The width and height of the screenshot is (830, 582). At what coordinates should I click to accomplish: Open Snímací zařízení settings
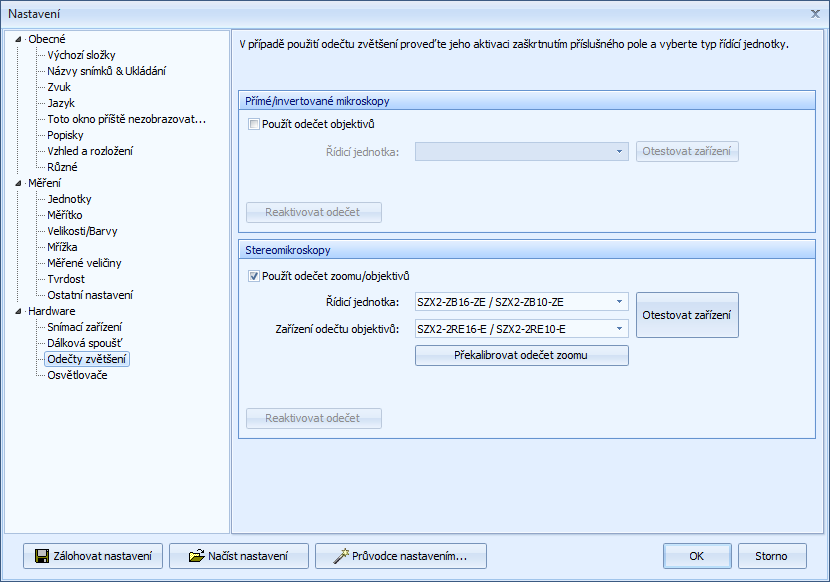point(84,327)
